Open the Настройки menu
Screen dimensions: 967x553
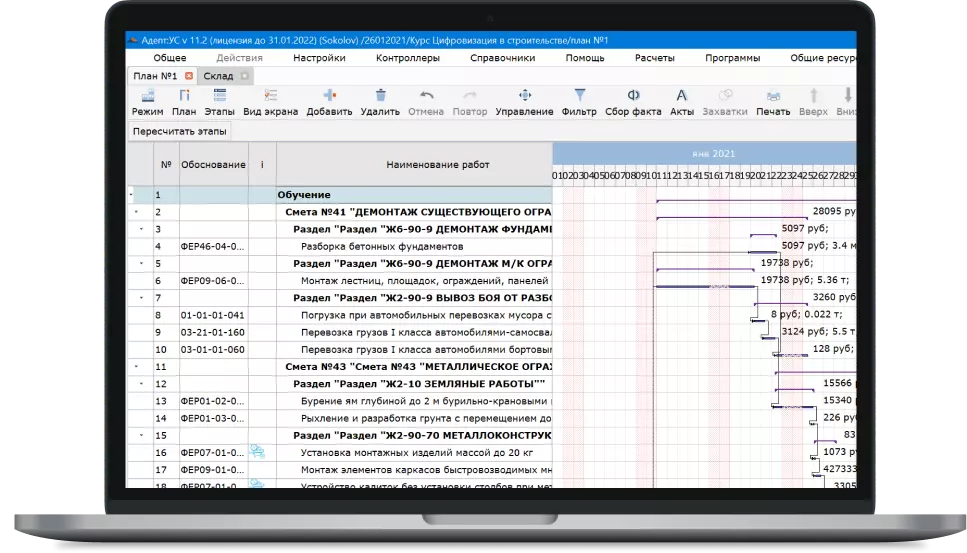319,58
